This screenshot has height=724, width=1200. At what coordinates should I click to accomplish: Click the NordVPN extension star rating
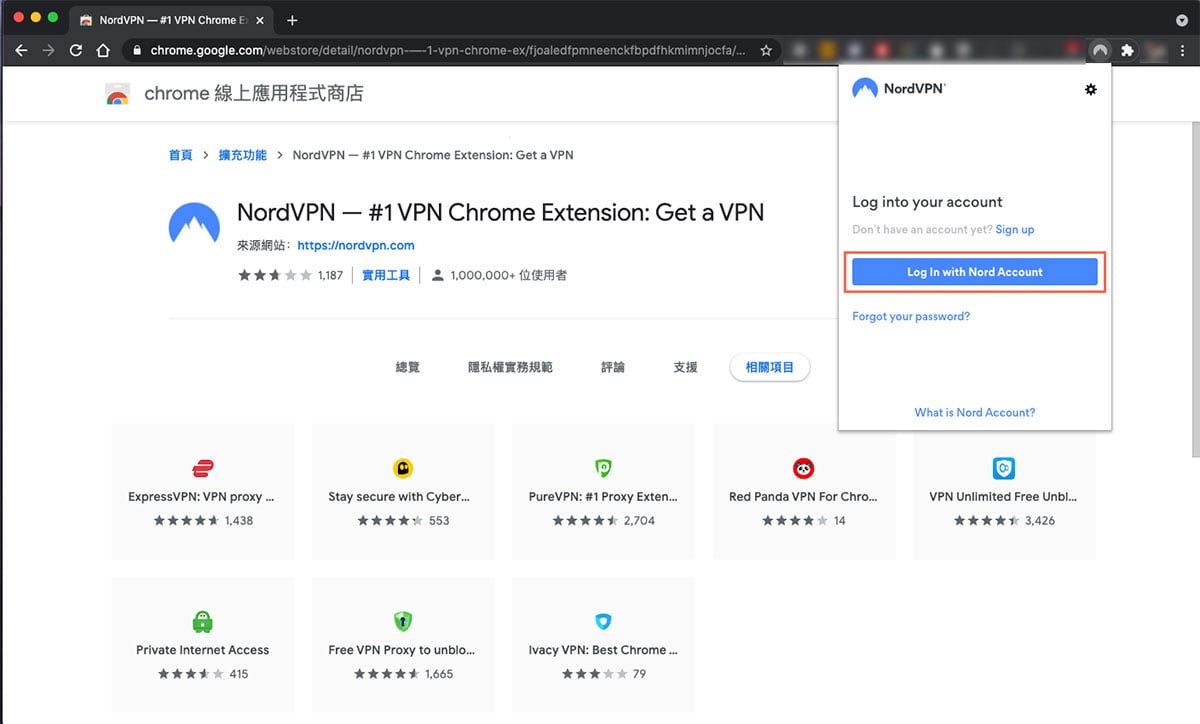[275, 275]
